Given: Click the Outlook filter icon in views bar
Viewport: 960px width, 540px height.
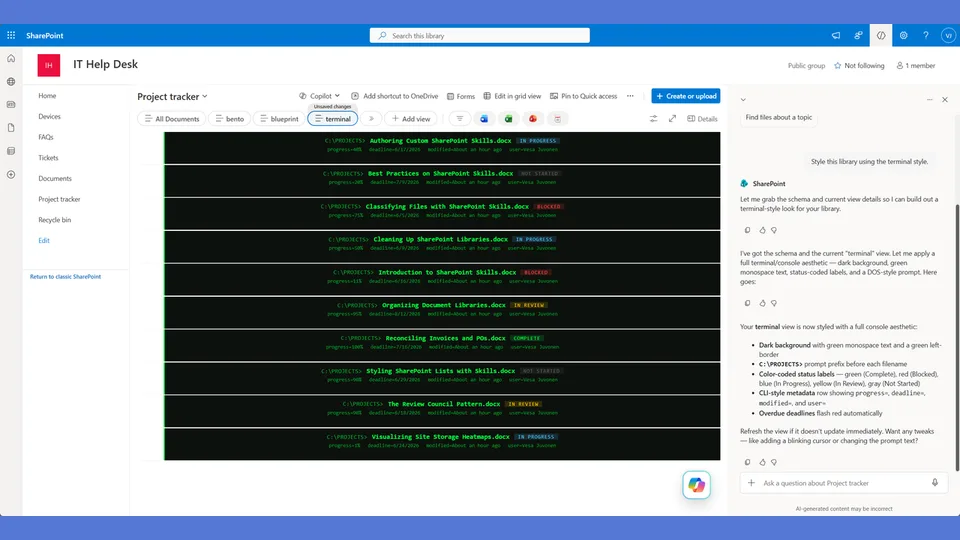Looking at the screenshot, I should [484, 119].
